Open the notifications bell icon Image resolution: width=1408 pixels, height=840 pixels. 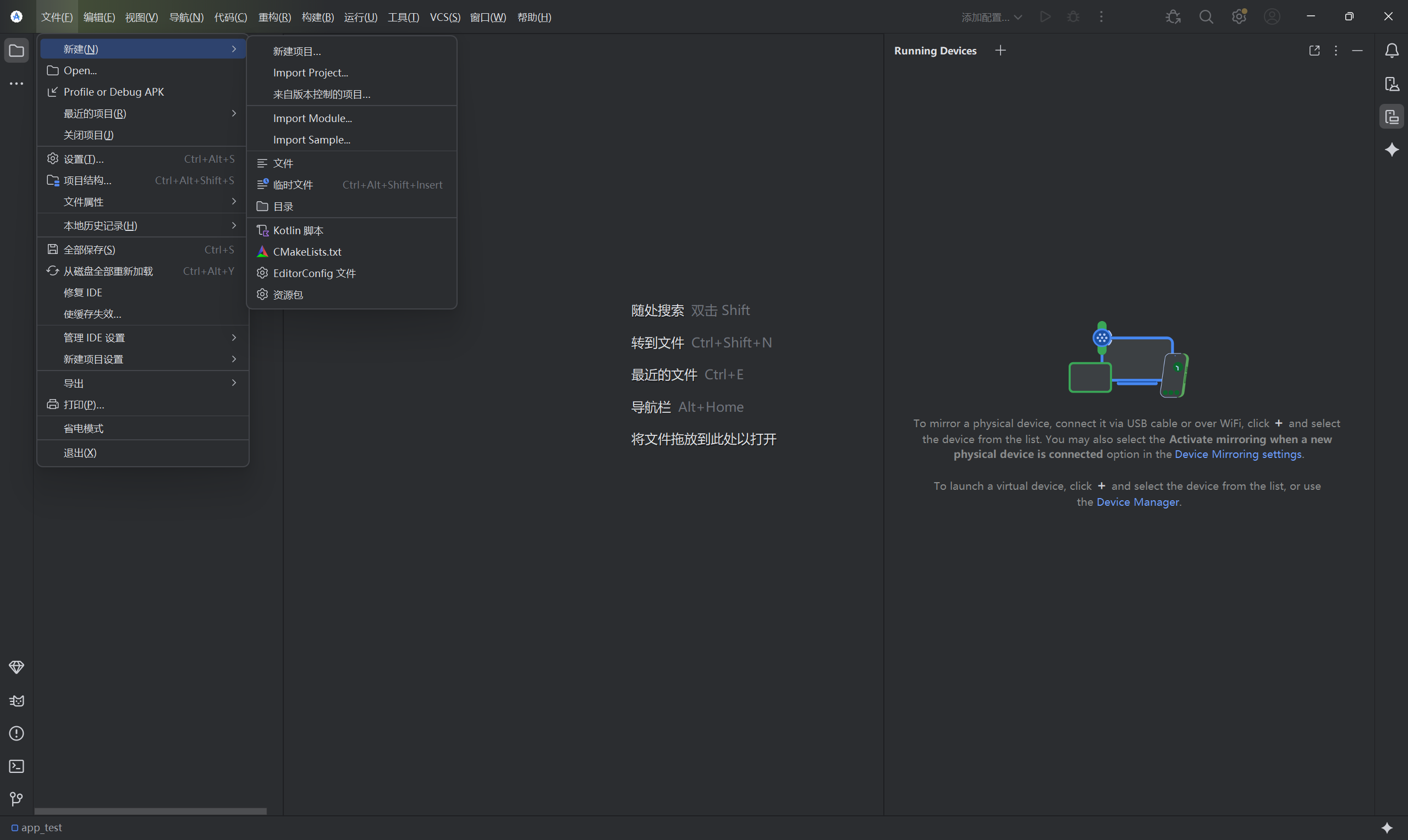pyautogui.click(x=1391, y=51)
